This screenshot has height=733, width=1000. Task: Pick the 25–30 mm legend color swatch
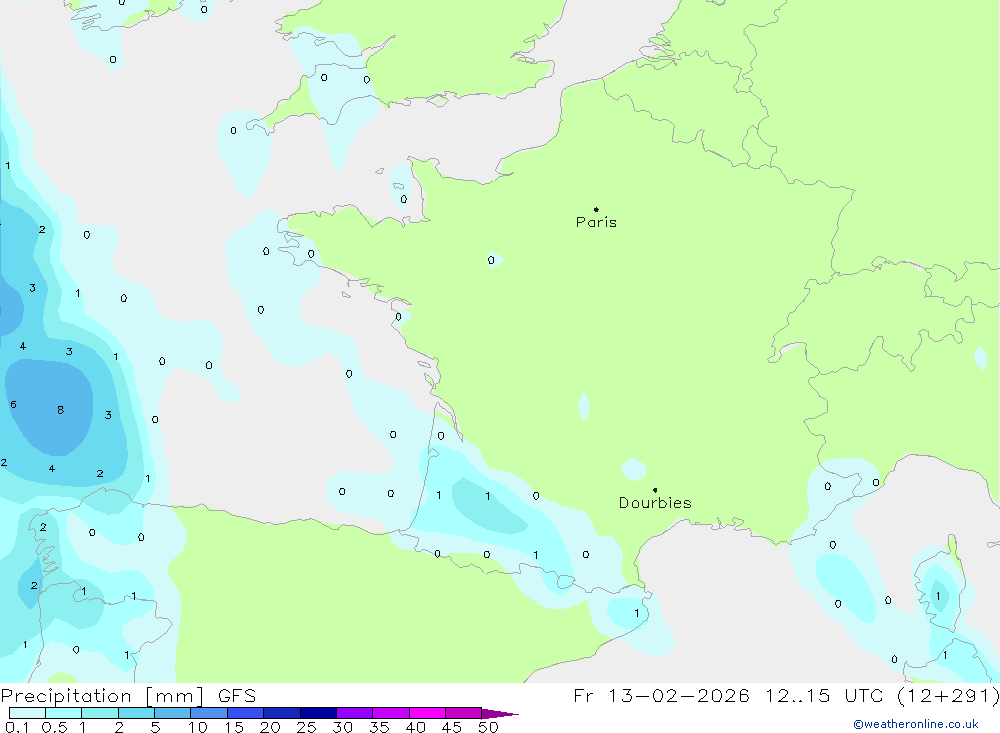click(x=318, y=713)
